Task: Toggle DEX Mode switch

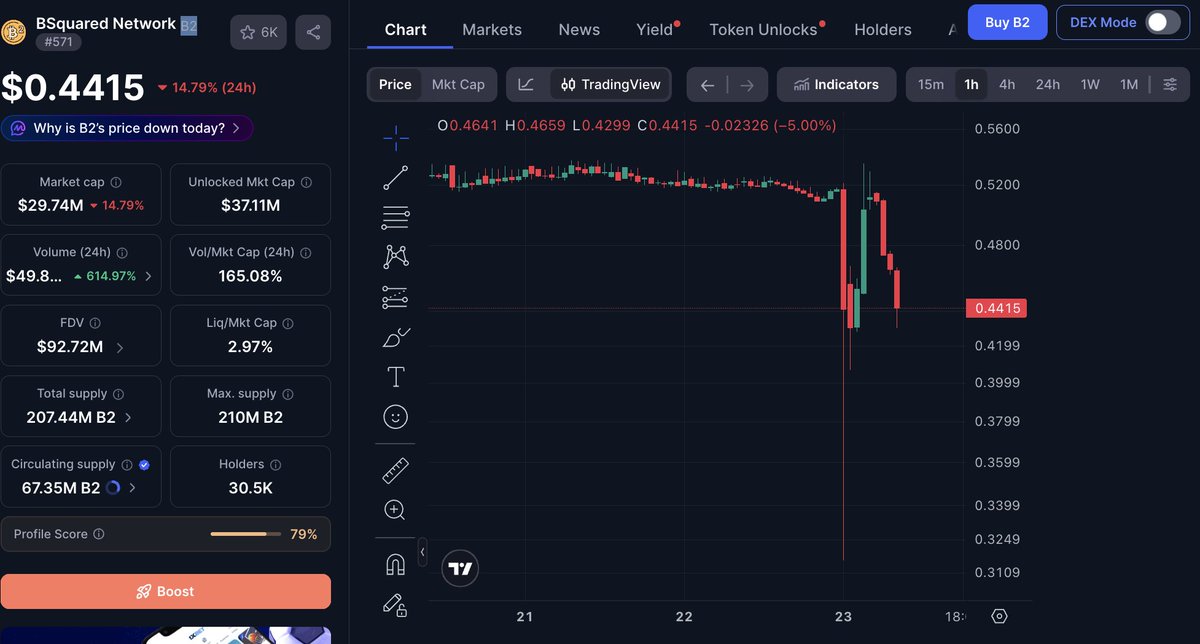Action: coord(1163,22)
